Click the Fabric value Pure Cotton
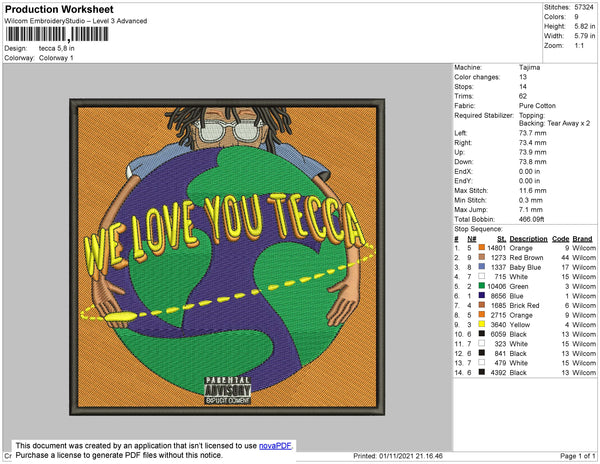The width and height of the screenshot is (600, 464). click(x=537, y=106)
